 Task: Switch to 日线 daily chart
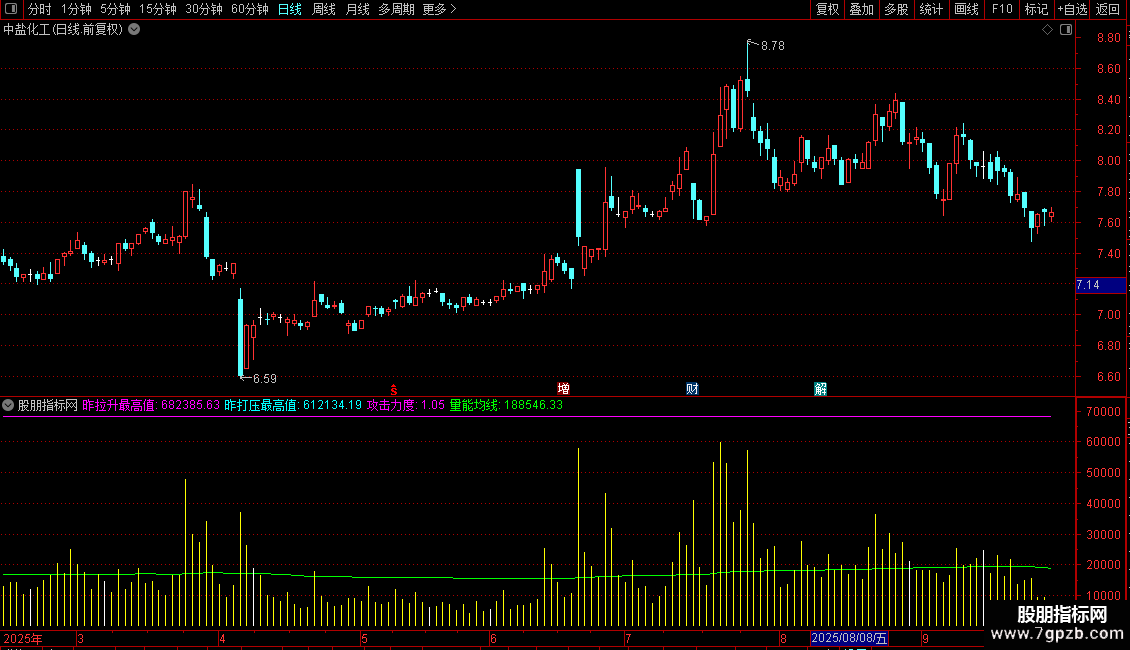tap(290, 9)
